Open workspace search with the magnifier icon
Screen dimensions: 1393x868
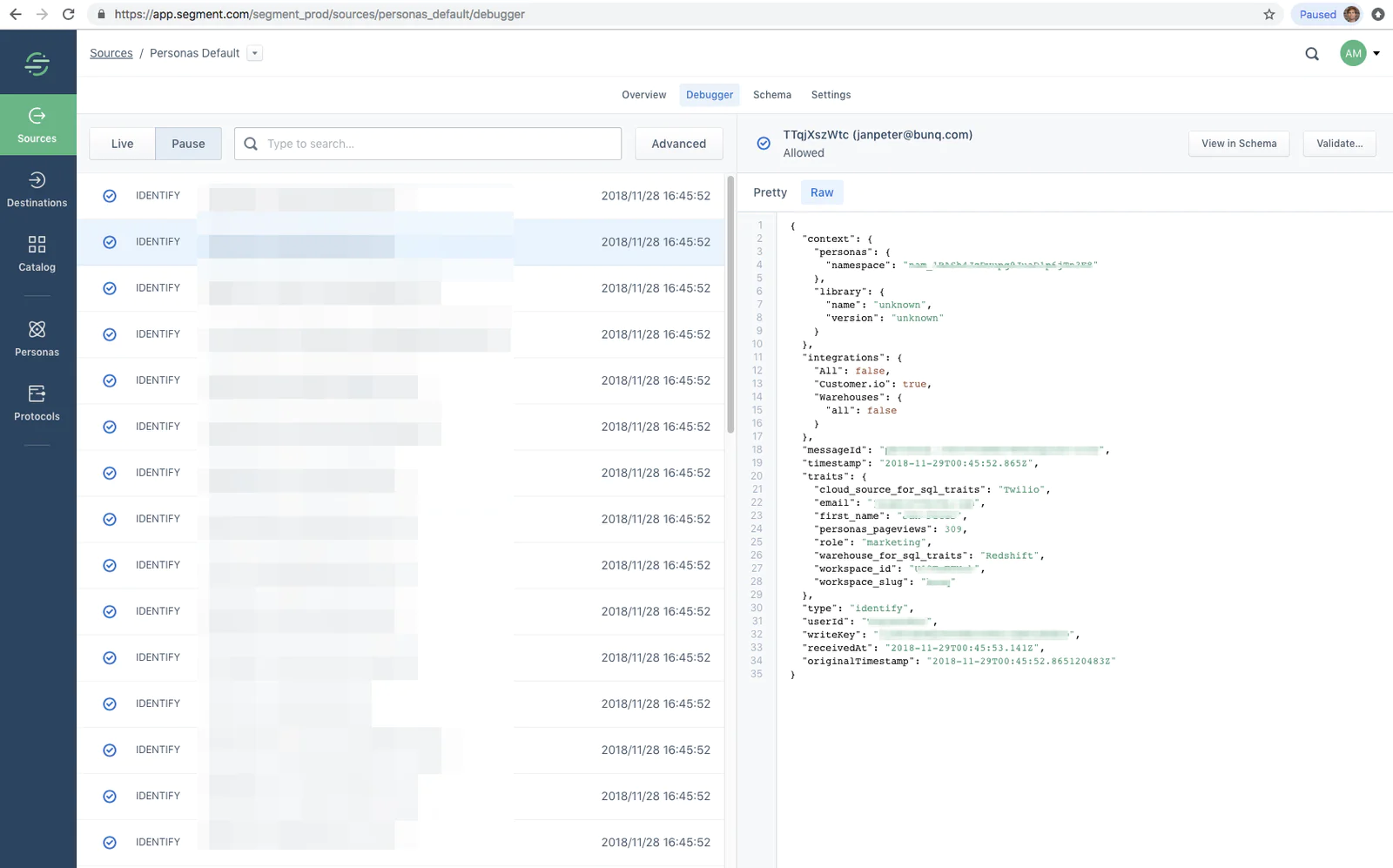1311,53
